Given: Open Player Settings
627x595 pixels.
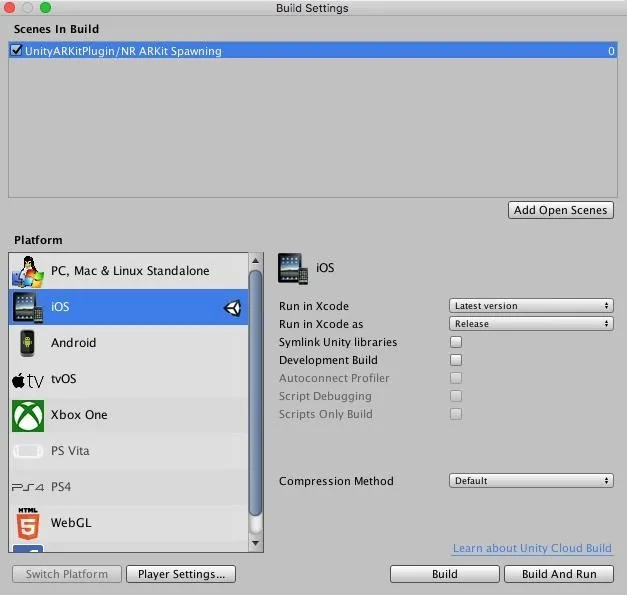Looking at the screenshot, I should 181,574.
